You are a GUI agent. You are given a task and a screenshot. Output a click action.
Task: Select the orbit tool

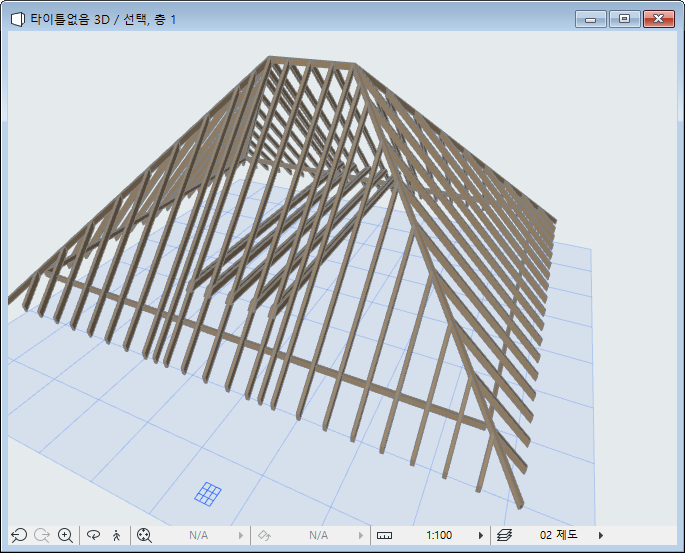click(x=93, y=535)
